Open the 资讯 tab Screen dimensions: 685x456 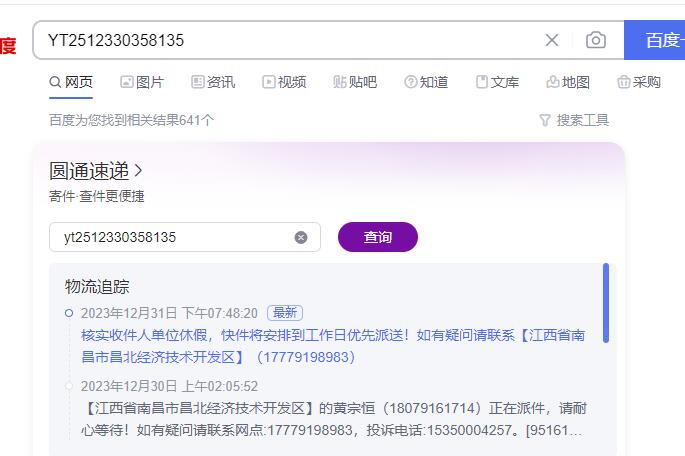click(x=213, y=82)
